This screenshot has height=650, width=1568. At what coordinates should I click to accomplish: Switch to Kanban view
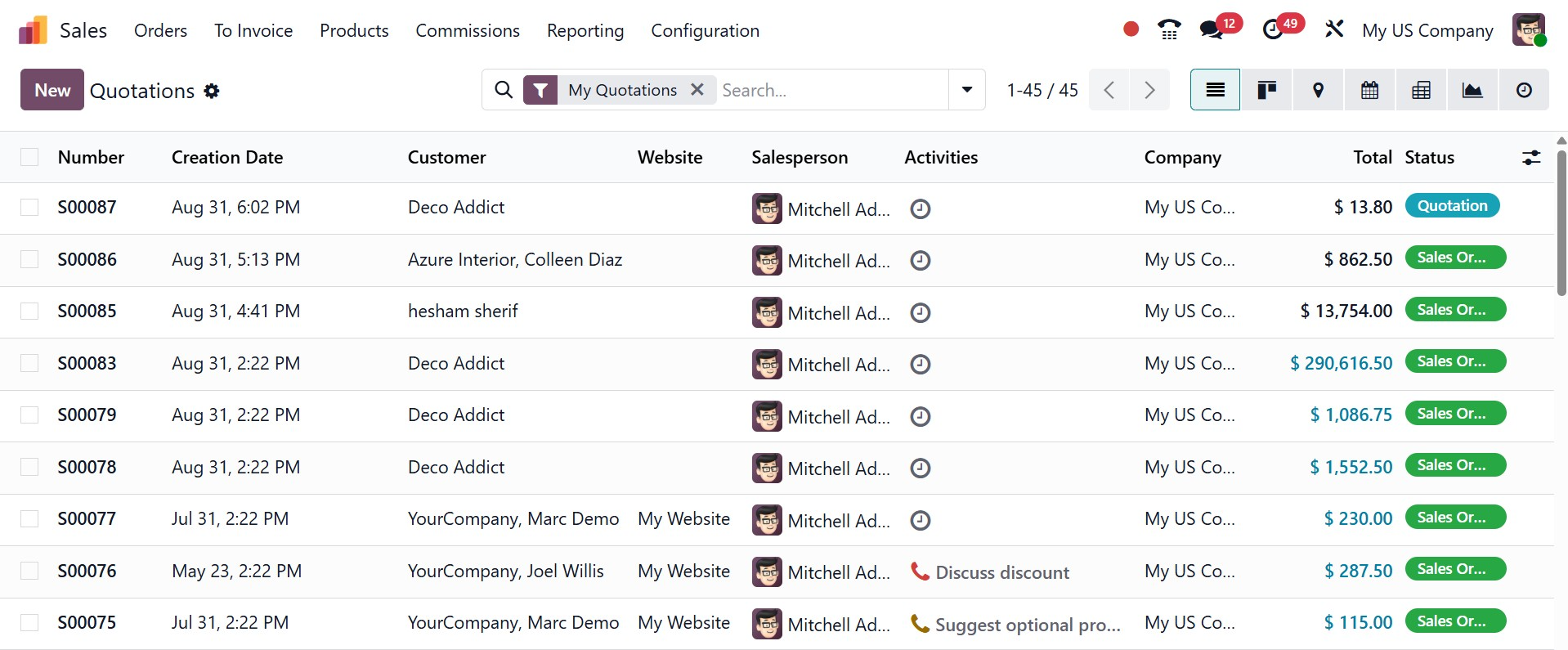pos(1266,90)
